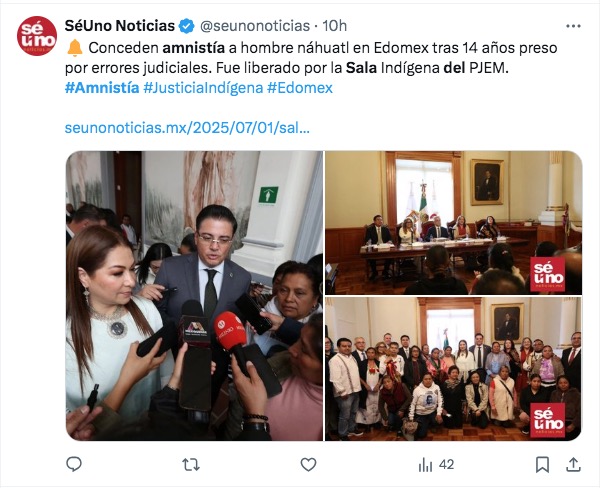Click the tweet text about amnistía
The image size is (602, 488).
pyautogui.click(x=311, y=58)
